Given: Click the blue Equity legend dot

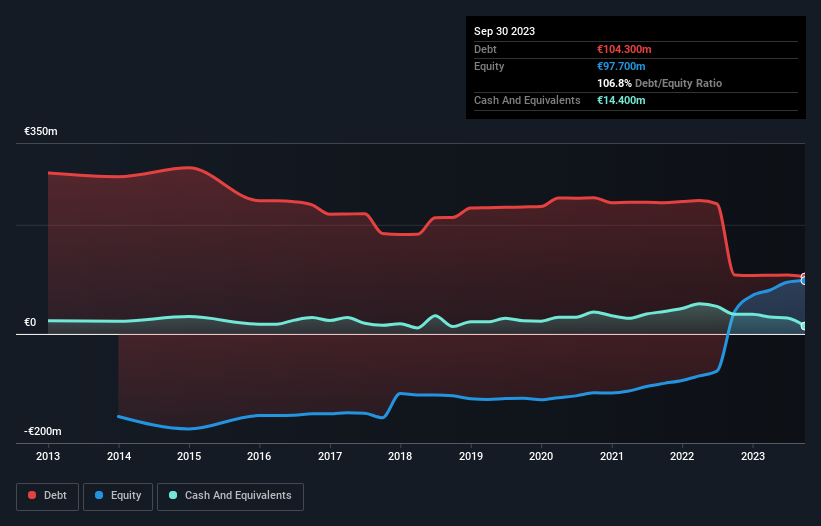Looking at the screenshot, I should click(x=99, y=495).
